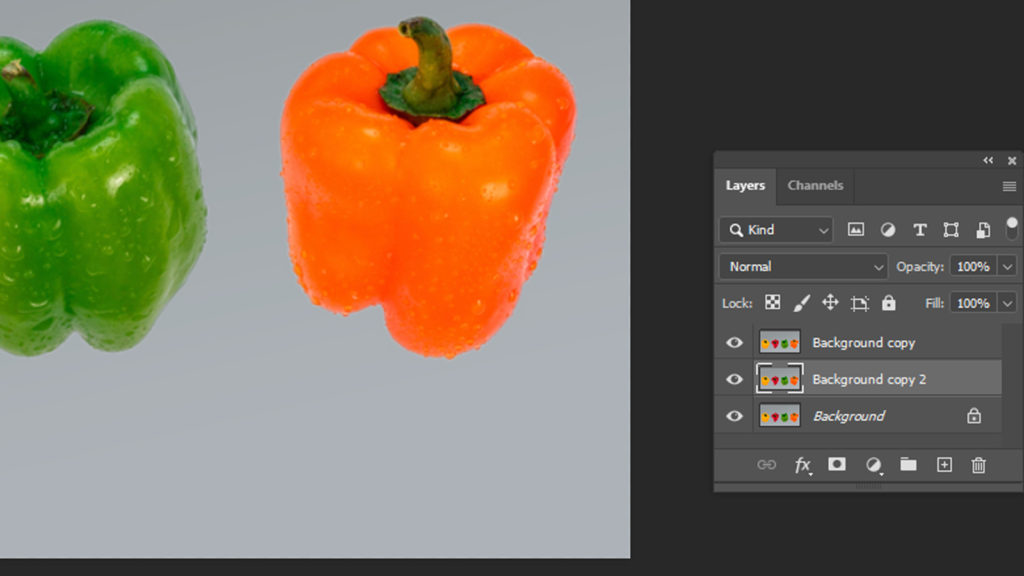Image resolution: width=1024 pixels, height=576 pixels.
Task: Open the Normal blend mode dropdown
Action: 803,266
